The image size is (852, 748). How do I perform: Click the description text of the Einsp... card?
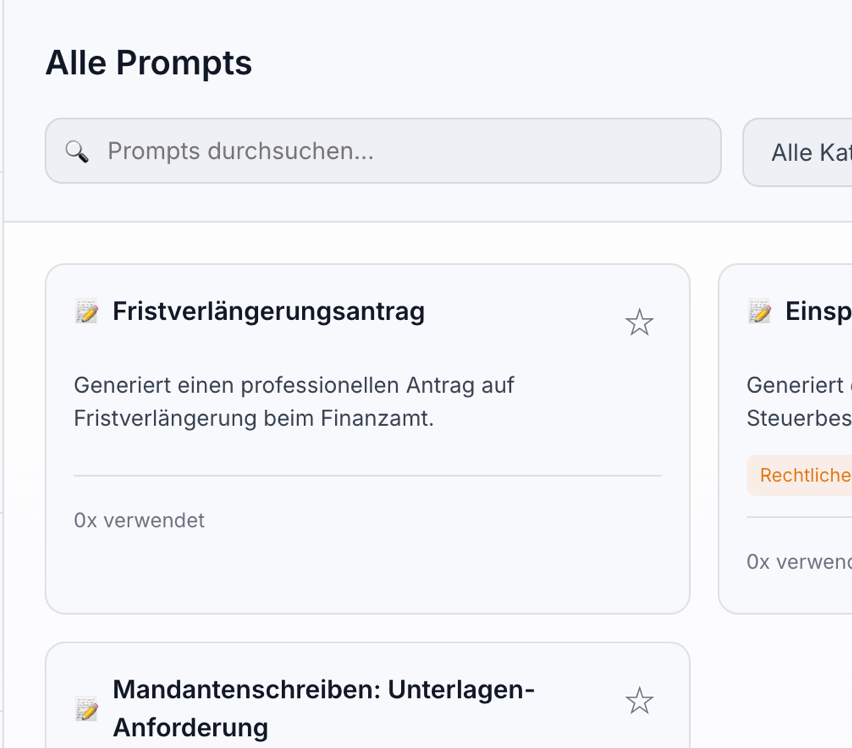point(800,401)
